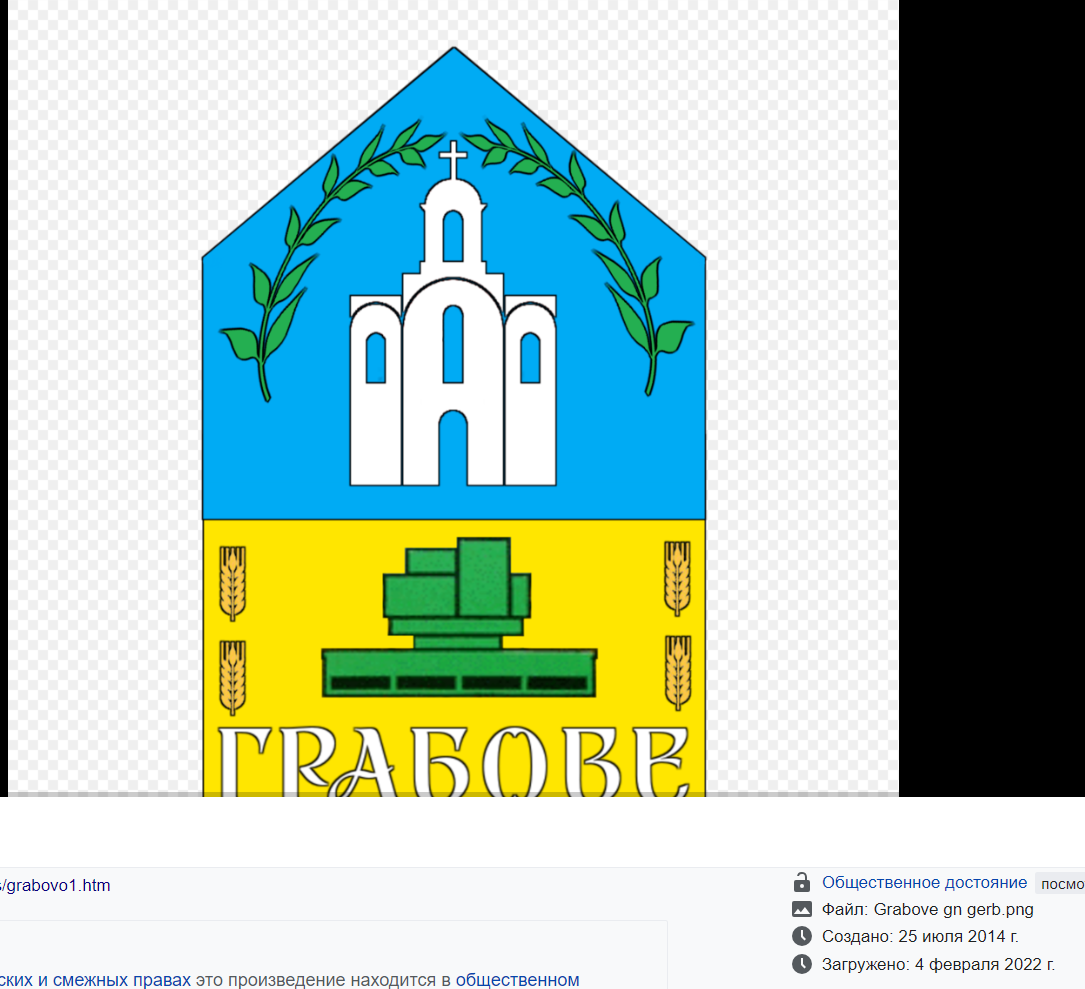Image resolution: width=1085 pixels, height=989 pixels.
Task: Click the text Загружено: 4 февраля 2022 г.
Action: click(x=938, y=964)
